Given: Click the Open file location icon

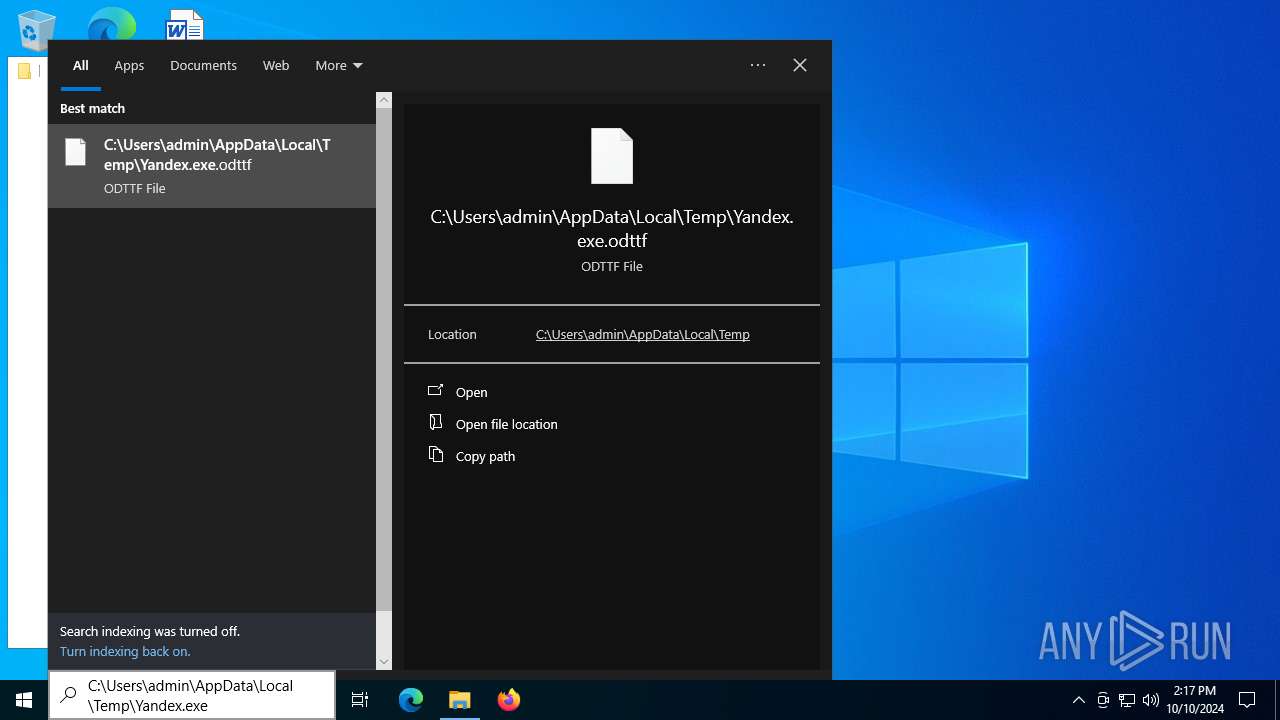Looking at the screenshot, I should 435,423.
